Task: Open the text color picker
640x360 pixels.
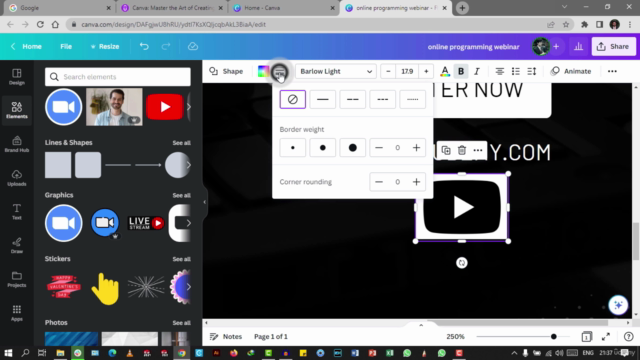Action: (x=445, y=71)
